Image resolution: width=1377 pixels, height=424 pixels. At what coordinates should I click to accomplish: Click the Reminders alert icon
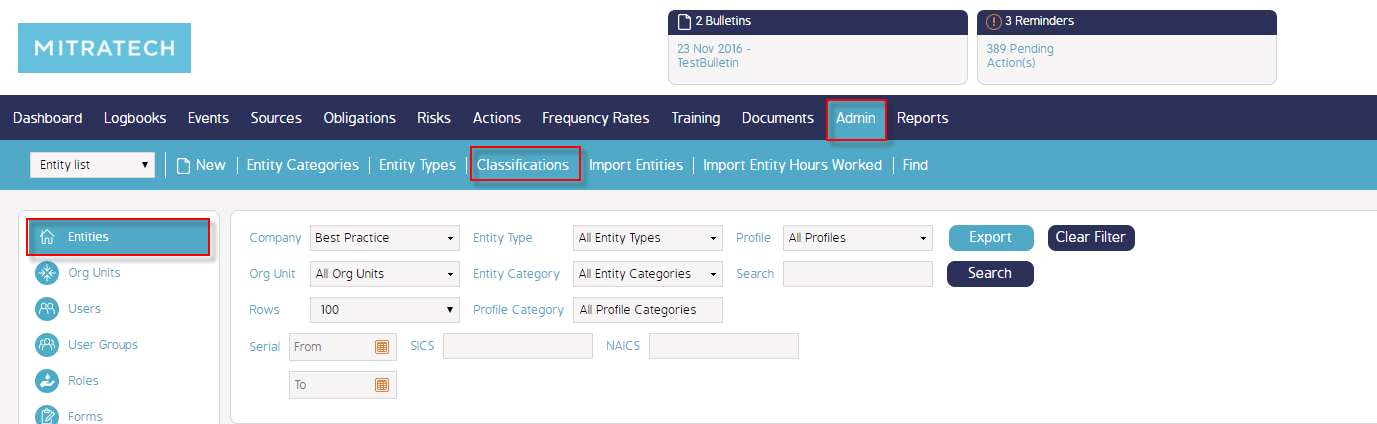[x=993, y=21]
